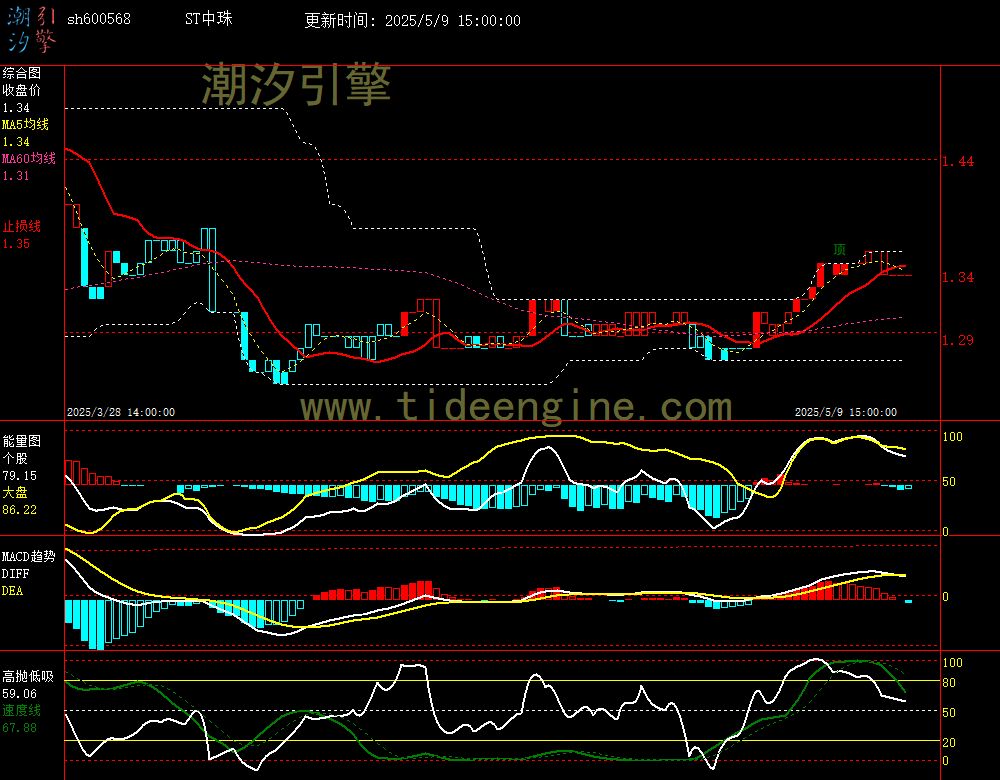Click the 速度线 speed line label

22,710
